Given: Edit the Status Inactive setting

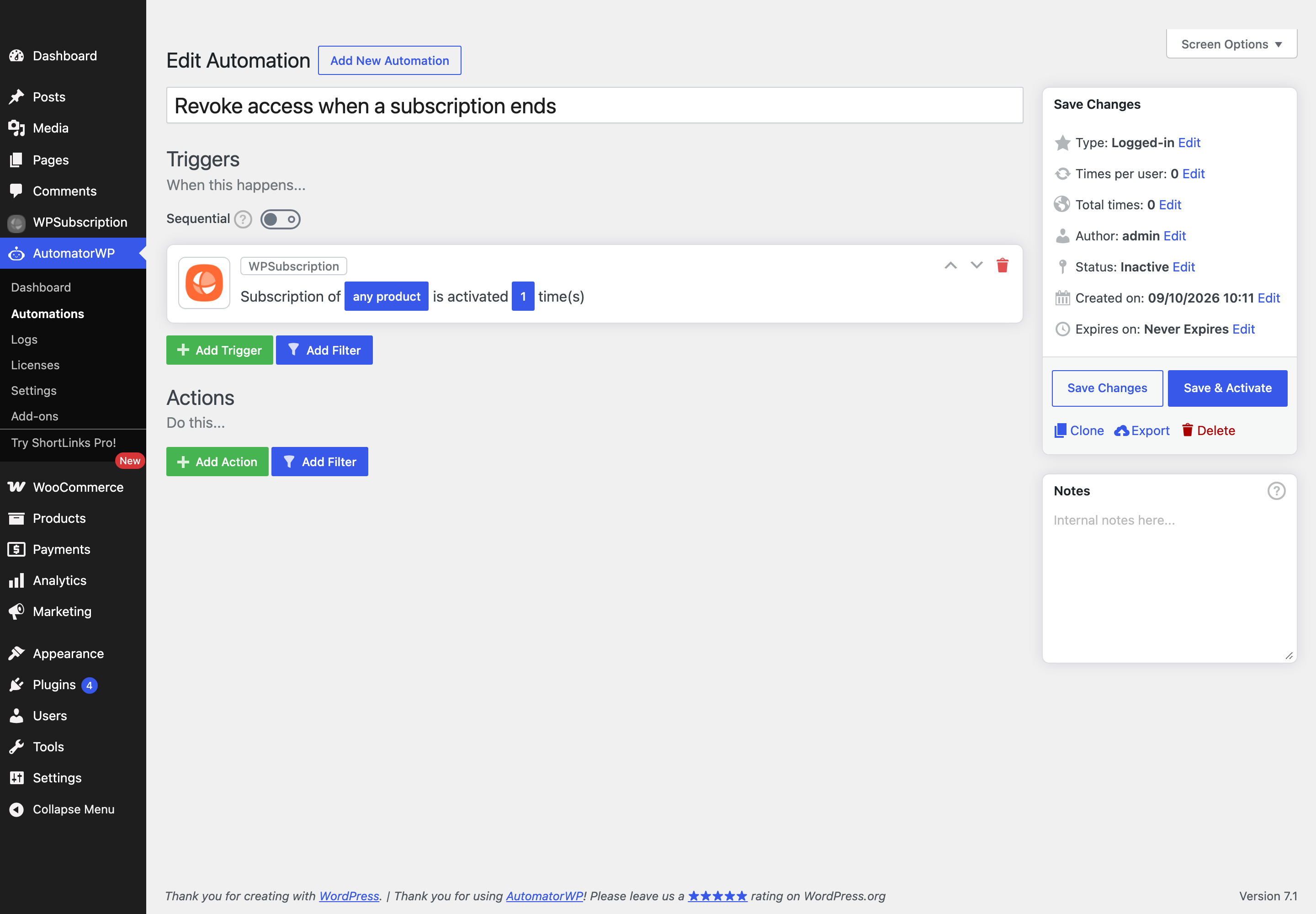Looking at the screenshot, I should (1183, 267).
